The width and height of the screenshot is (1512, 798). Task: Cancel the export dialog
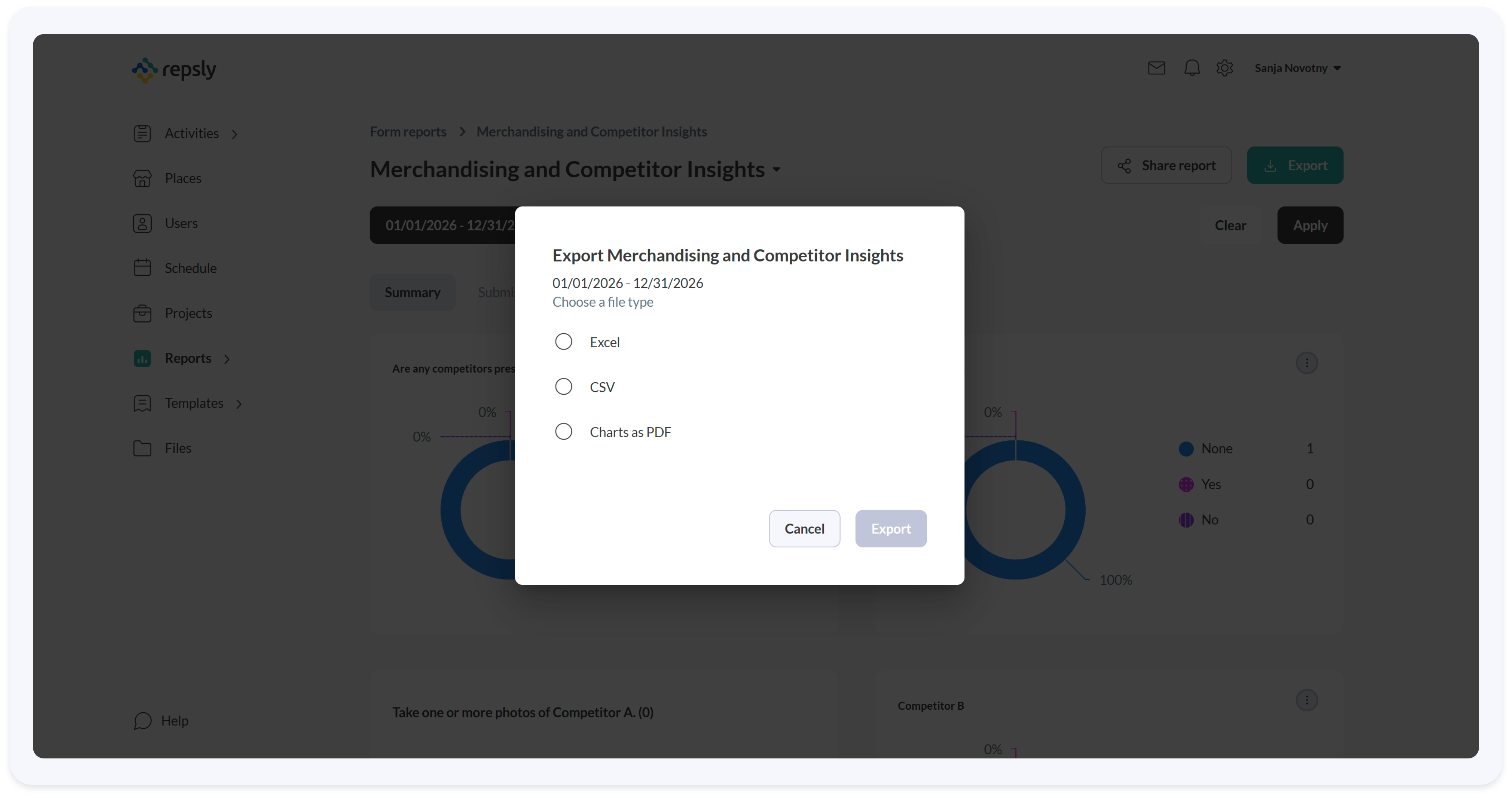(x=804, y=529)
